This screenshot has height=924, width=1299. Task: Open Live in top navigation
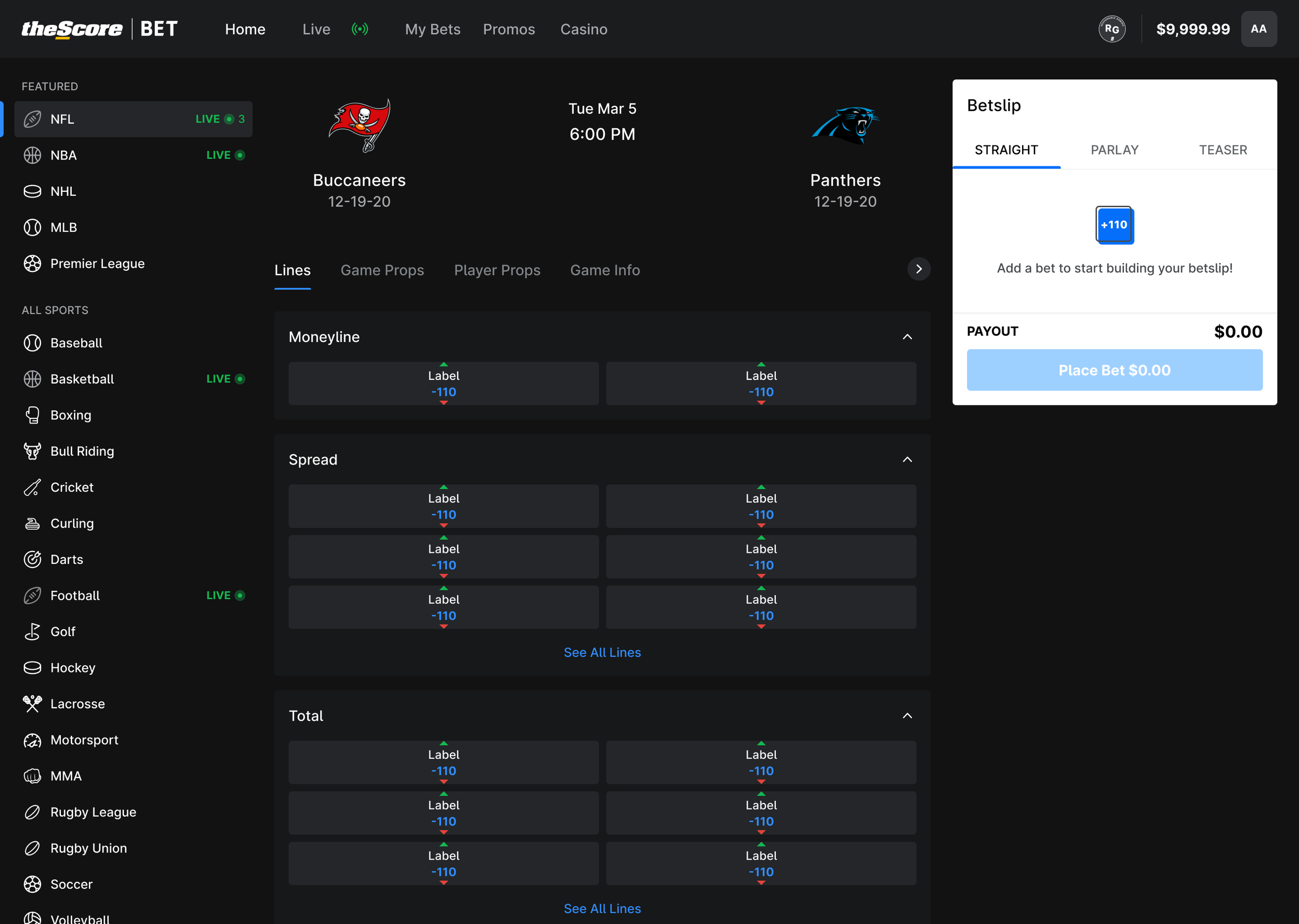[316, 29]
